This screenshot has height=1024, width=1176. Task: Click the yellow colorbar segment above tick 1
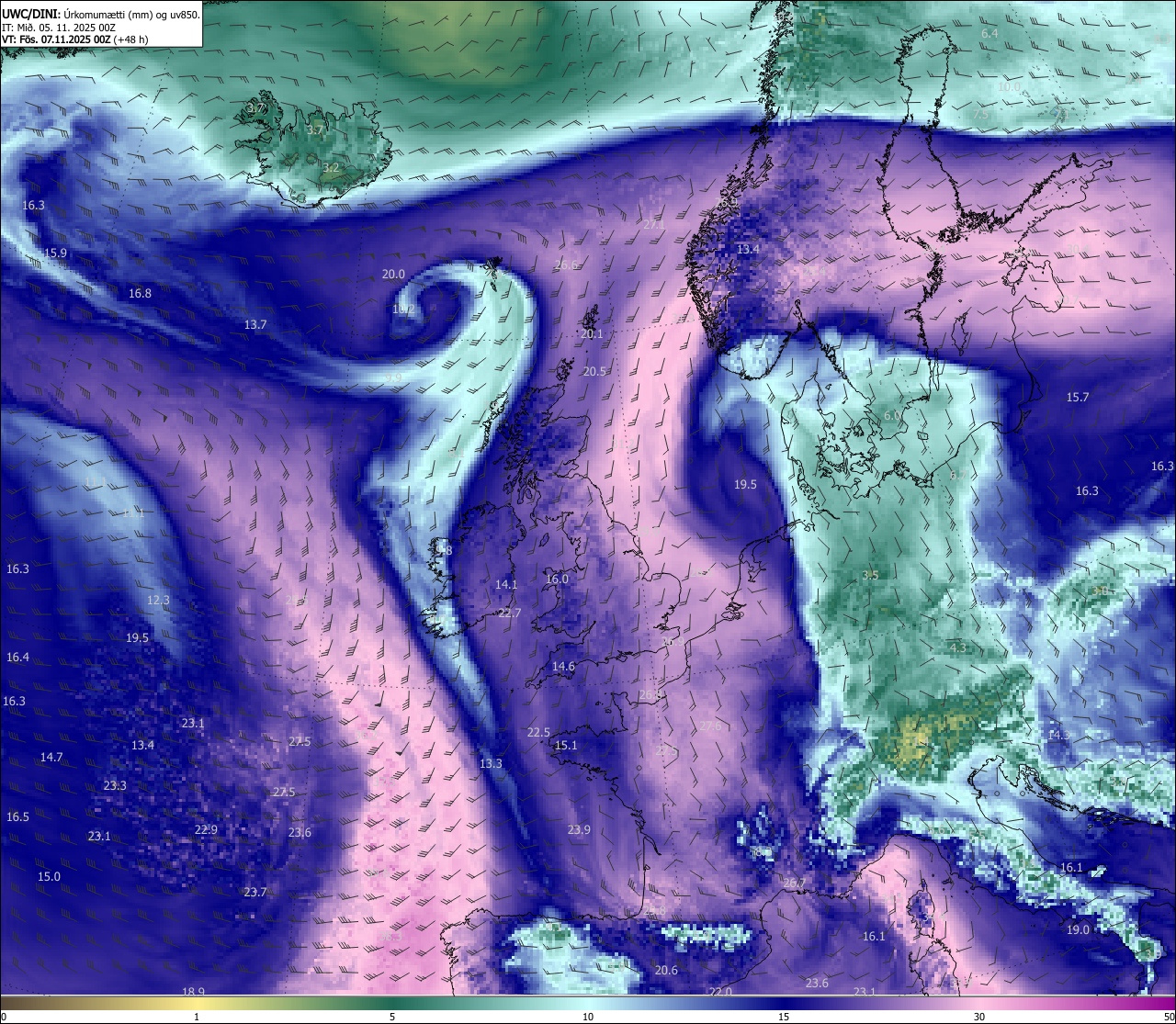click(x=197, y=1003)
